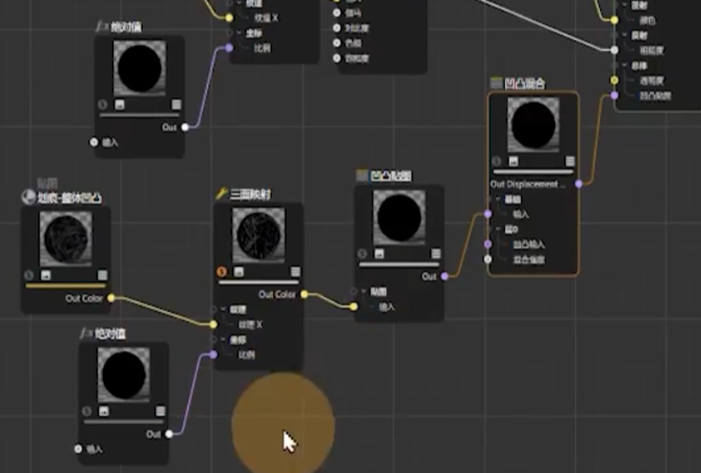
Task: Toggle the round icon under 凹凸混合 preview
Action: pos(497,160)
